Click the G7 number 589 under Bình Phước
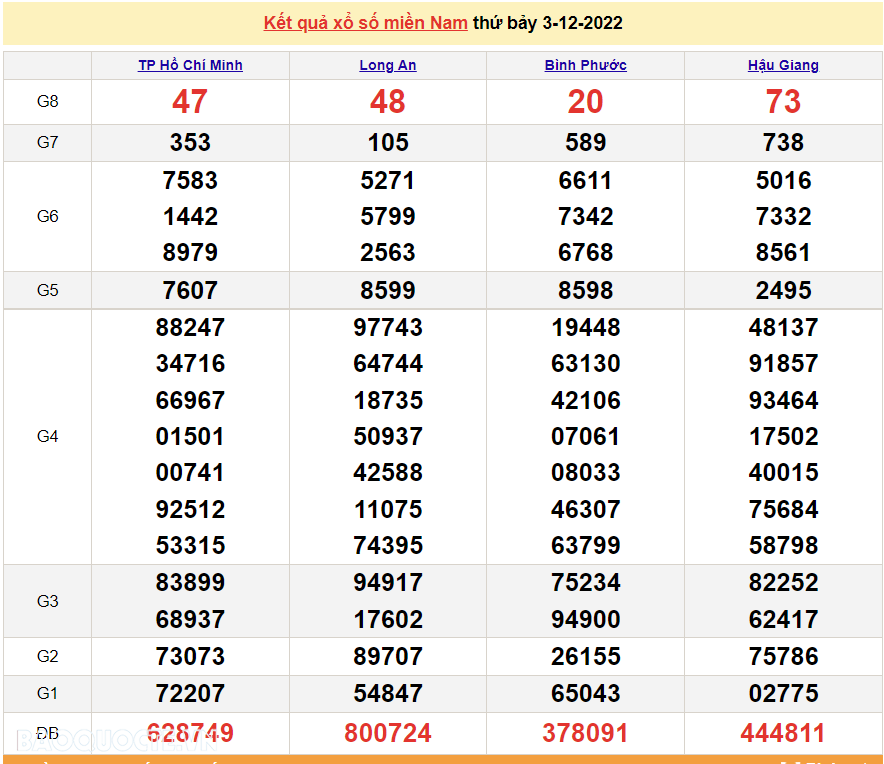This screenshot has height=764, width=884. coord(585,142)
